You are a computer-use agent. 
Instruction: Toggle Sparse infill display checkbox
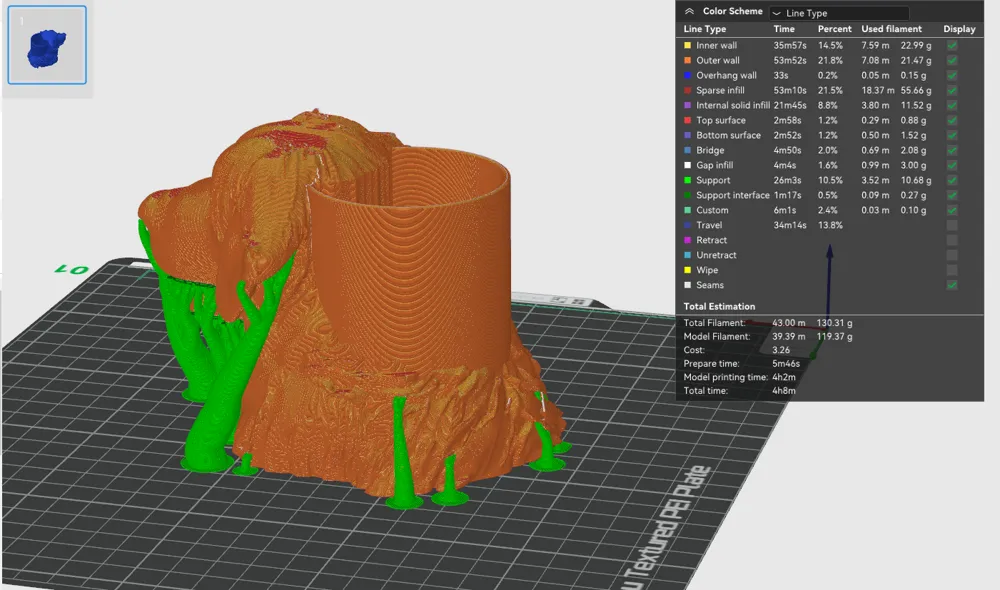[x=952, y=90]
